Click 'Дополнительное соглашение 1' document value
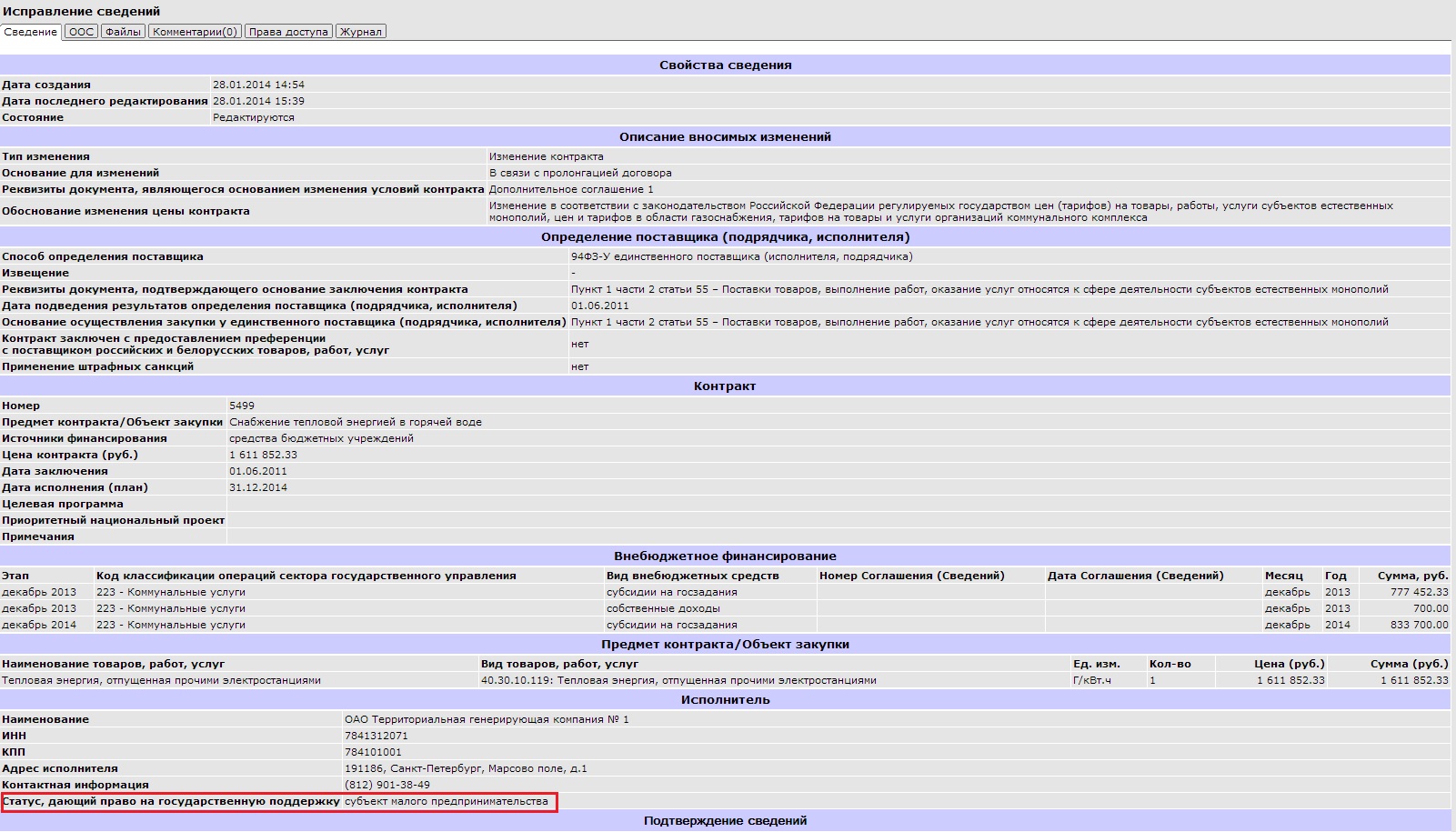 [571, 190]
